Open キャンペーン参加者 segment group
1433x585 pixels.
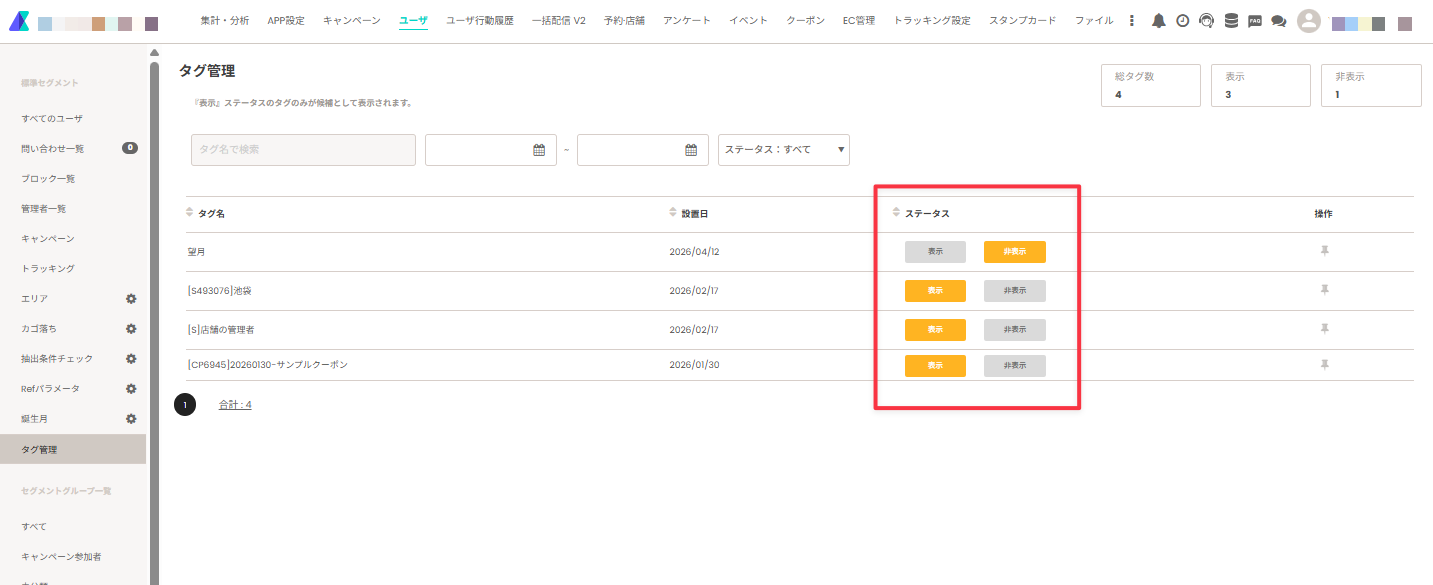[x=61, y=557]
